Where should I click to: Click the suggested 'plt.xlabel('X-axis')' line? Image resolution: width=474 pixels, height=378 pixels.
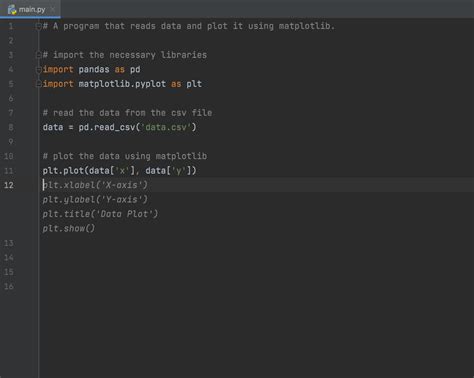[95, 185]
